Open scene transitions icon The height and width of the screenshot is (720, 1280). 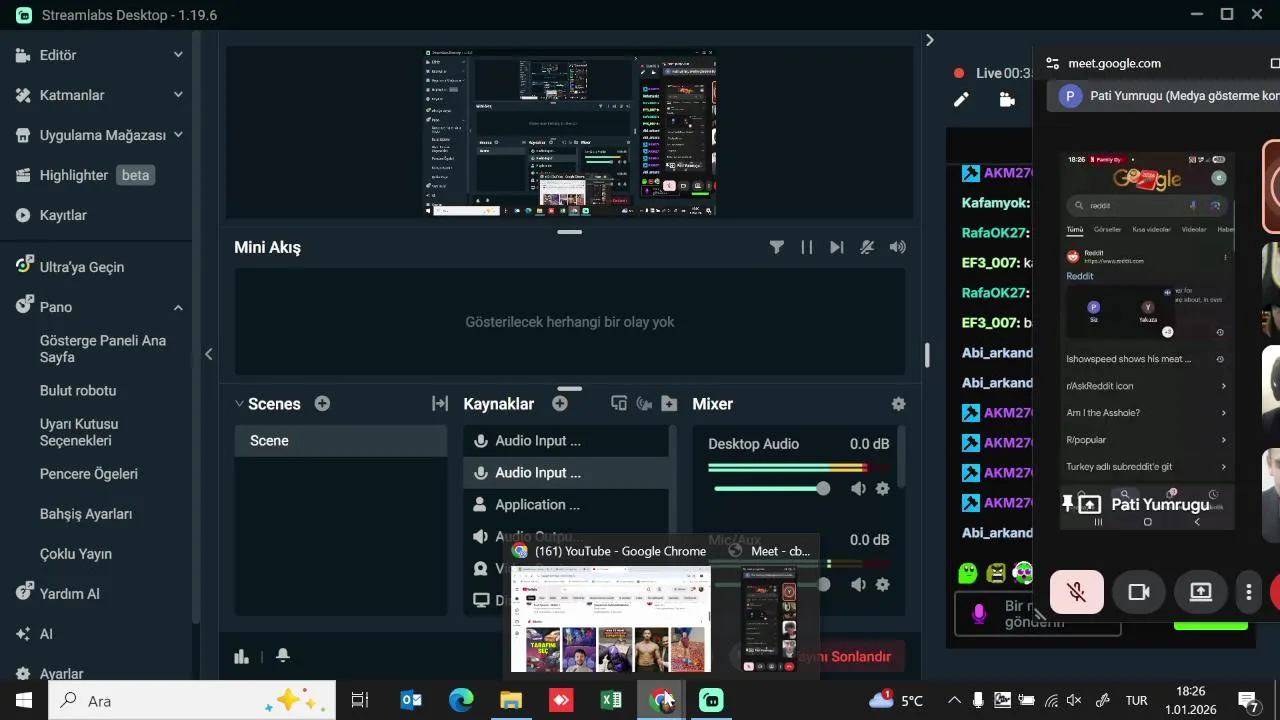[x=440, y=404]
